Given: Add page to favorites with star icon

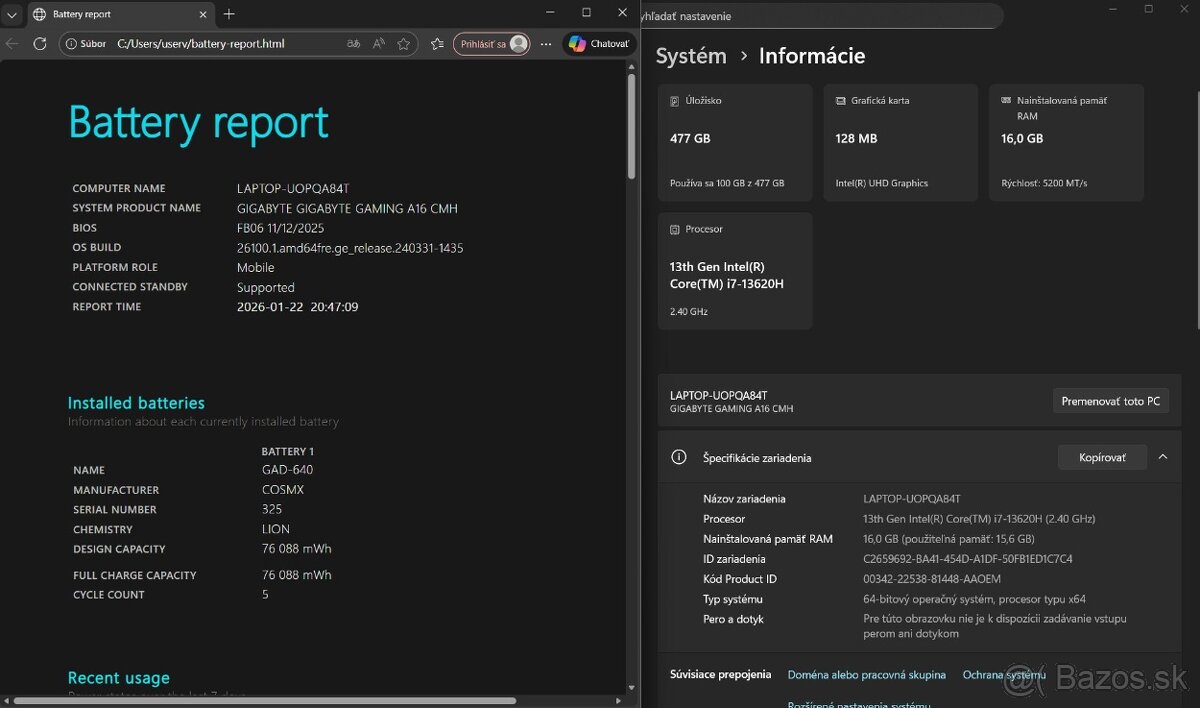Looking at the screenshot, I should pyautogui.click(x=404, y=44).
